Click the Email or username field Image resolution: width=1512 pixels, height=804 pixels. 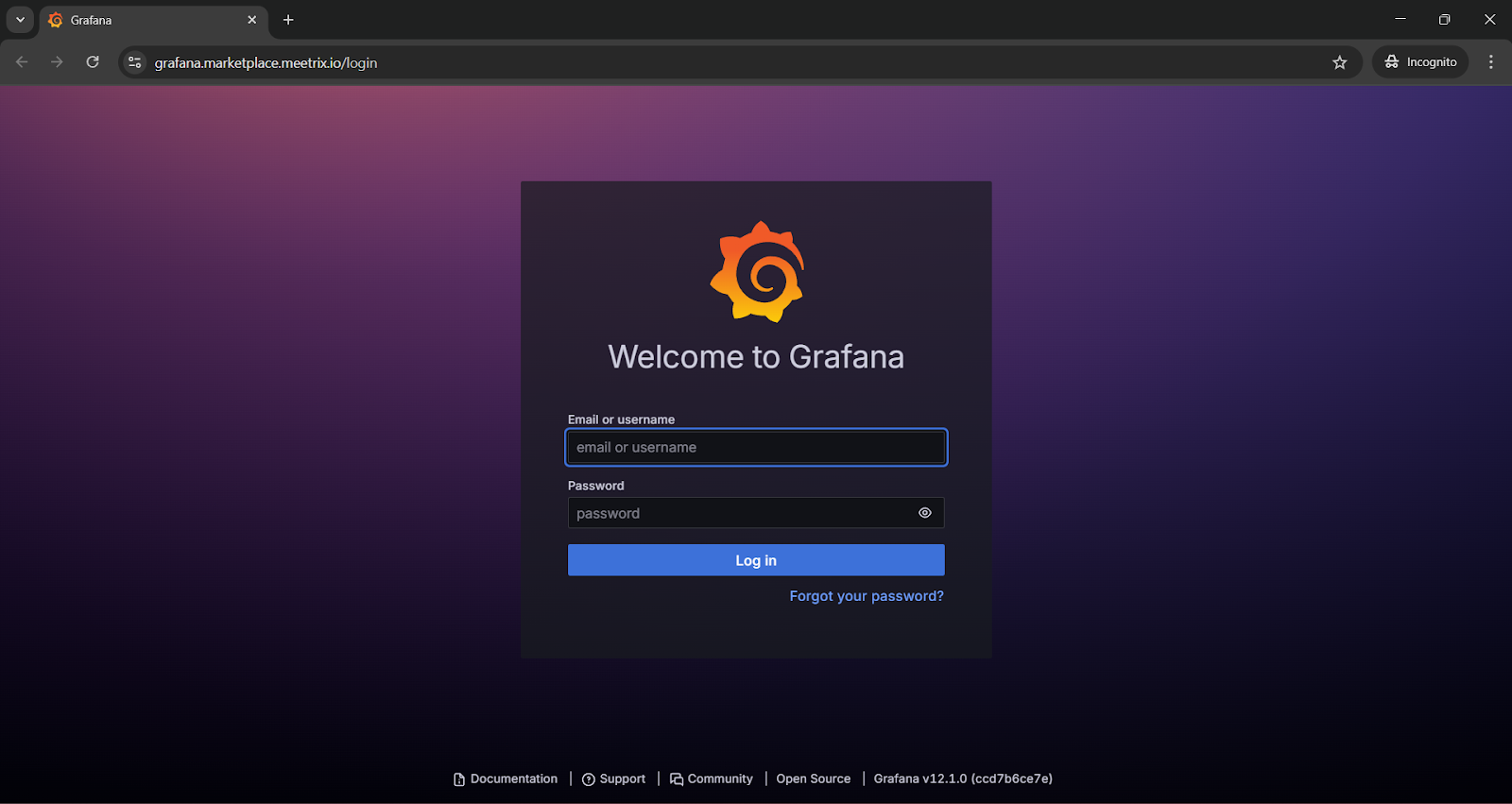755,448
